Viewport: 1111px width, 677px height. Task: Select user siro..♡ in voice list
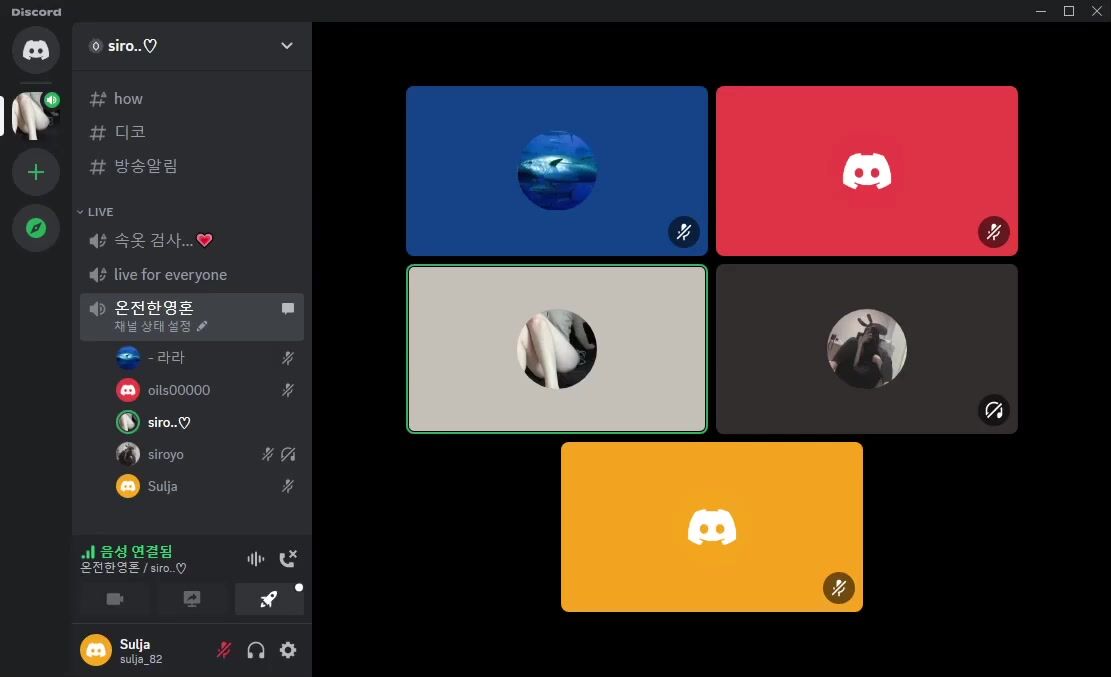(x=205, y=423)
